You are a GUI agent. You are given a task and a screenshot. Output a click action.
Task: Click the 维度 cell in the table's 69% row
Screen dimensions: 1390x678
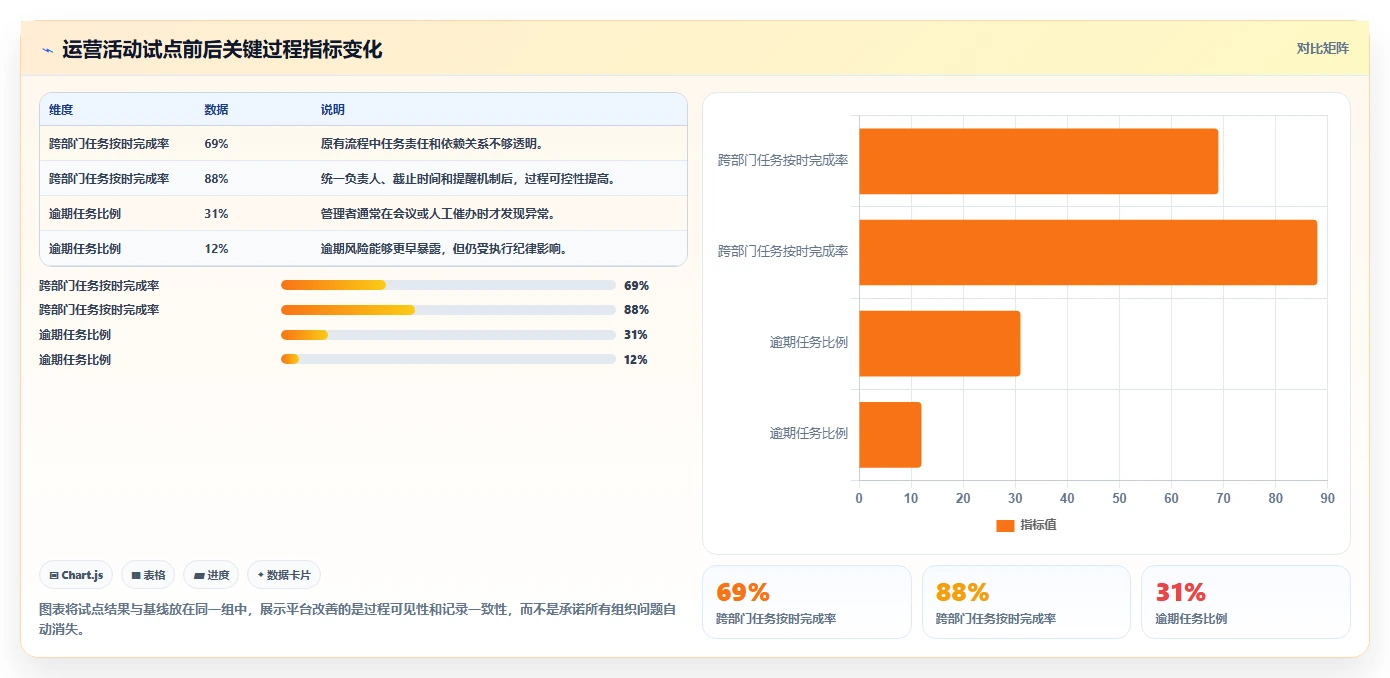(109, 144)
